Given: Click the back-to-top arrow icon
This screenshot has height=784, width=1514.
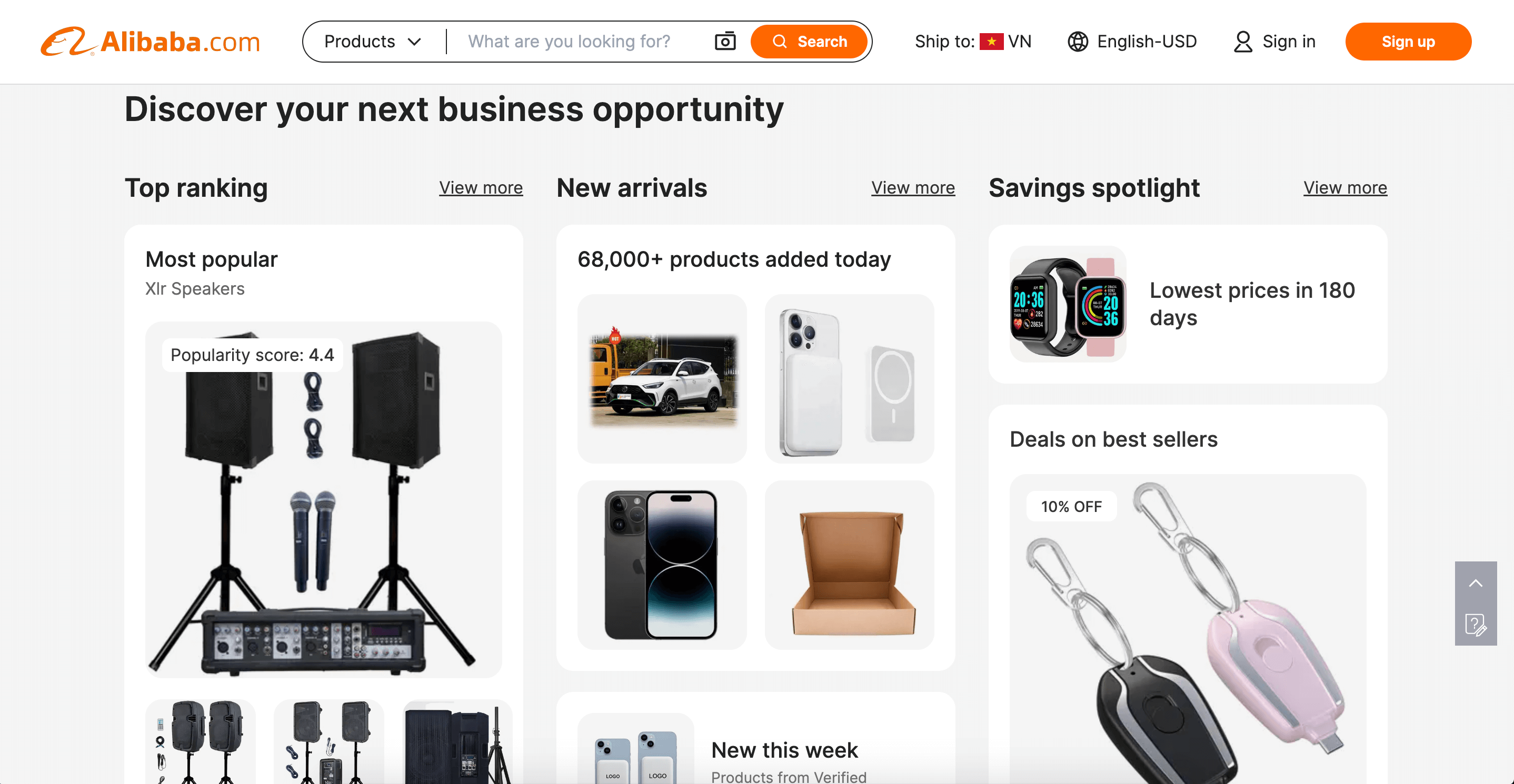Looking at the screenshot, I should tap(1475, 582).
